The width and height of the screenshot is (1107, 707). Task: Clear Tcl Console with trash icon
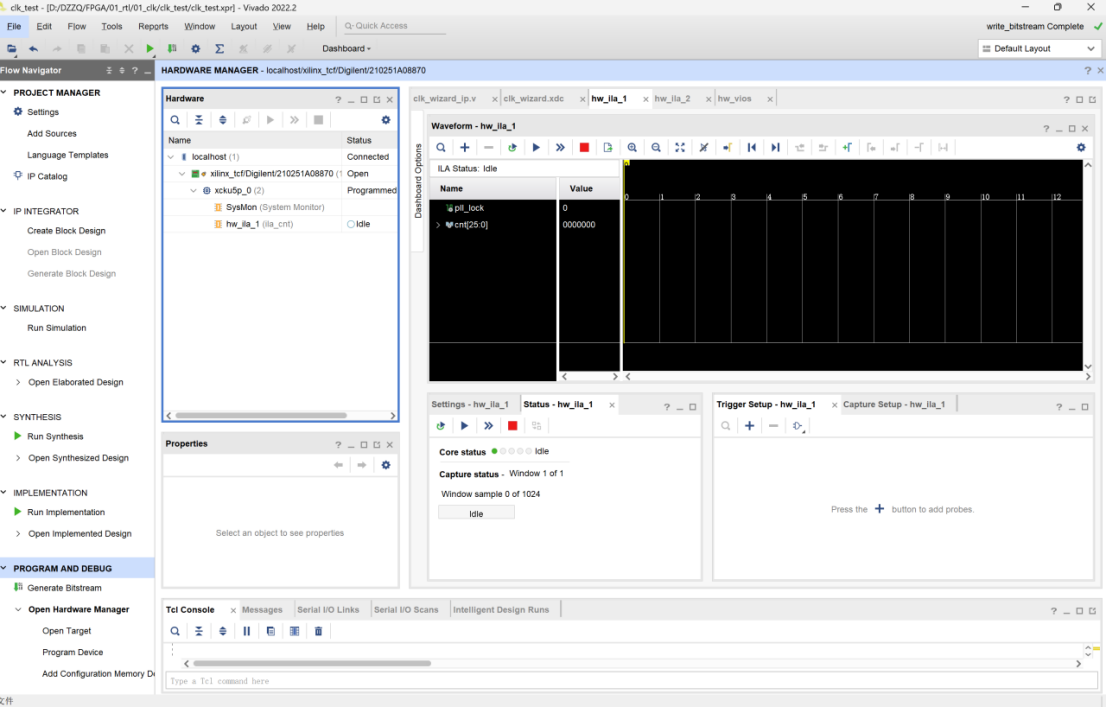point(318,631)
